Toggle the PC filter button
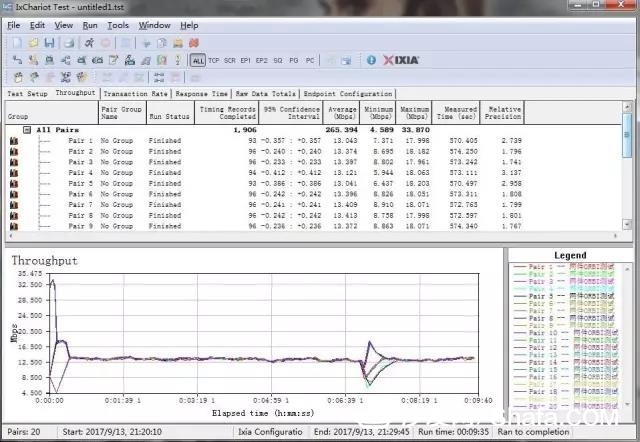The image size is (640, 442). pyautogui.click(x=310, y=60)
